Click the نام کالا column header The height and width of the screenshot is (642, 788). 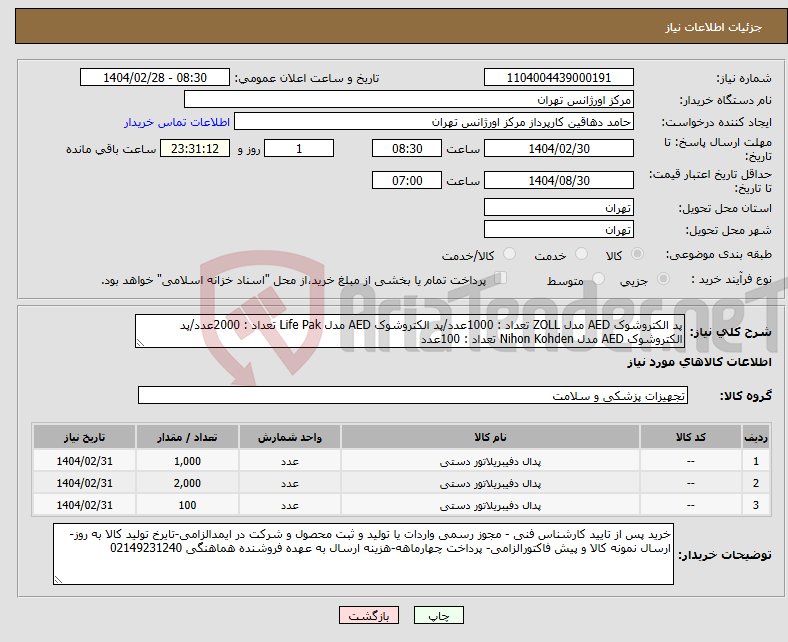point(490,437)
